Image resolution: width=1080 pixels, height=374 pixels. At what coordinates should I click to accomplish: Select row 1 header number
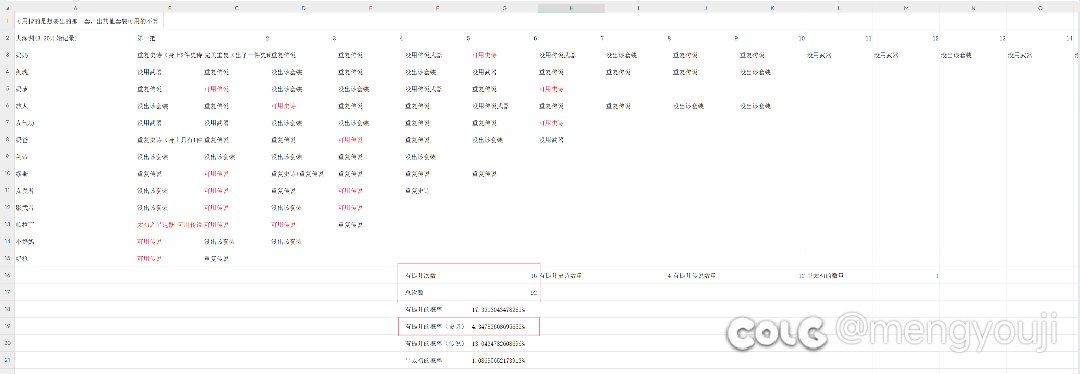[x=7, y=21]
